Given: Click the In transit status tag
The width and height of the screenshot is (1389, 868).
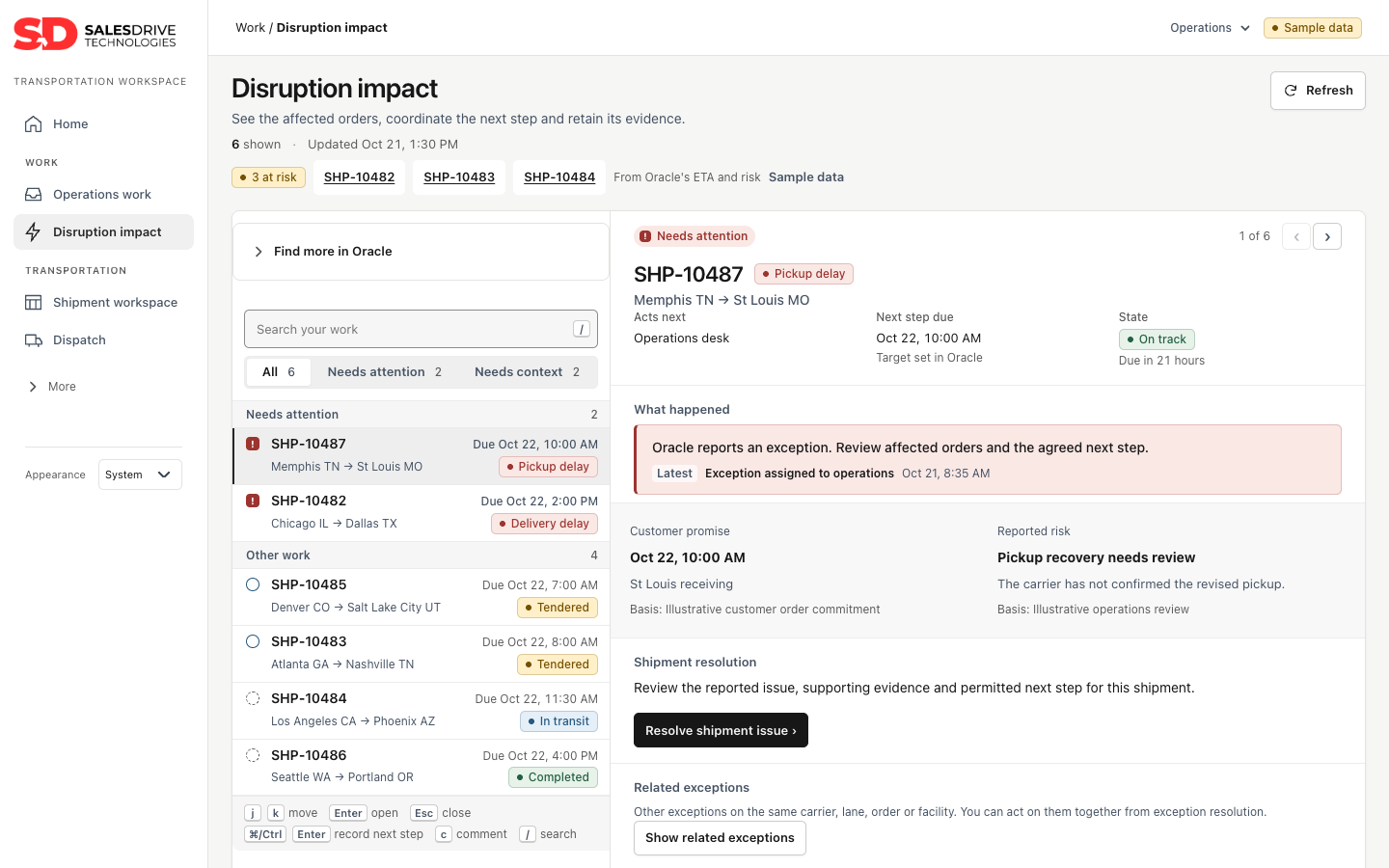Looking at the screenshot, I should [558, 721].
